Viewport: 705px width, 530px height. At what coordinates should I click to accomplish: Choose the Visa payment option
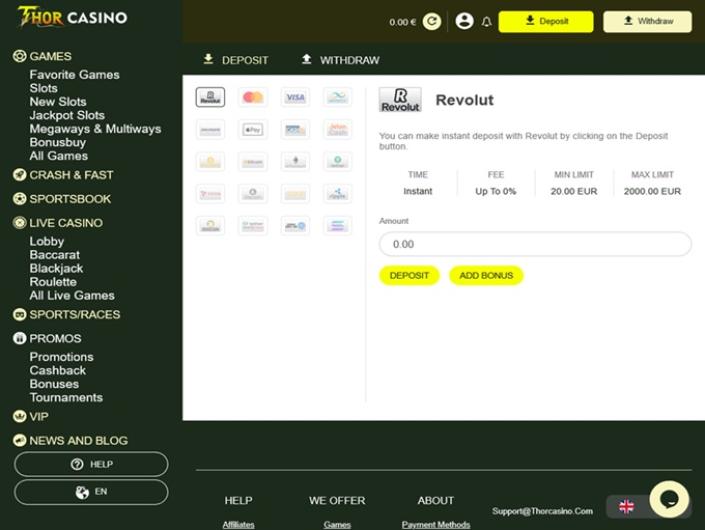pos(295,97)
